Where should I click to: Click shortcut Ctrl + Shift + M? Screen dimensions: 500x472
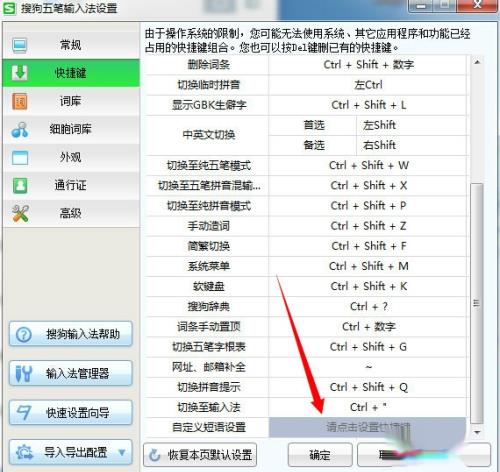pyautogui.click(x=368, y=266)
